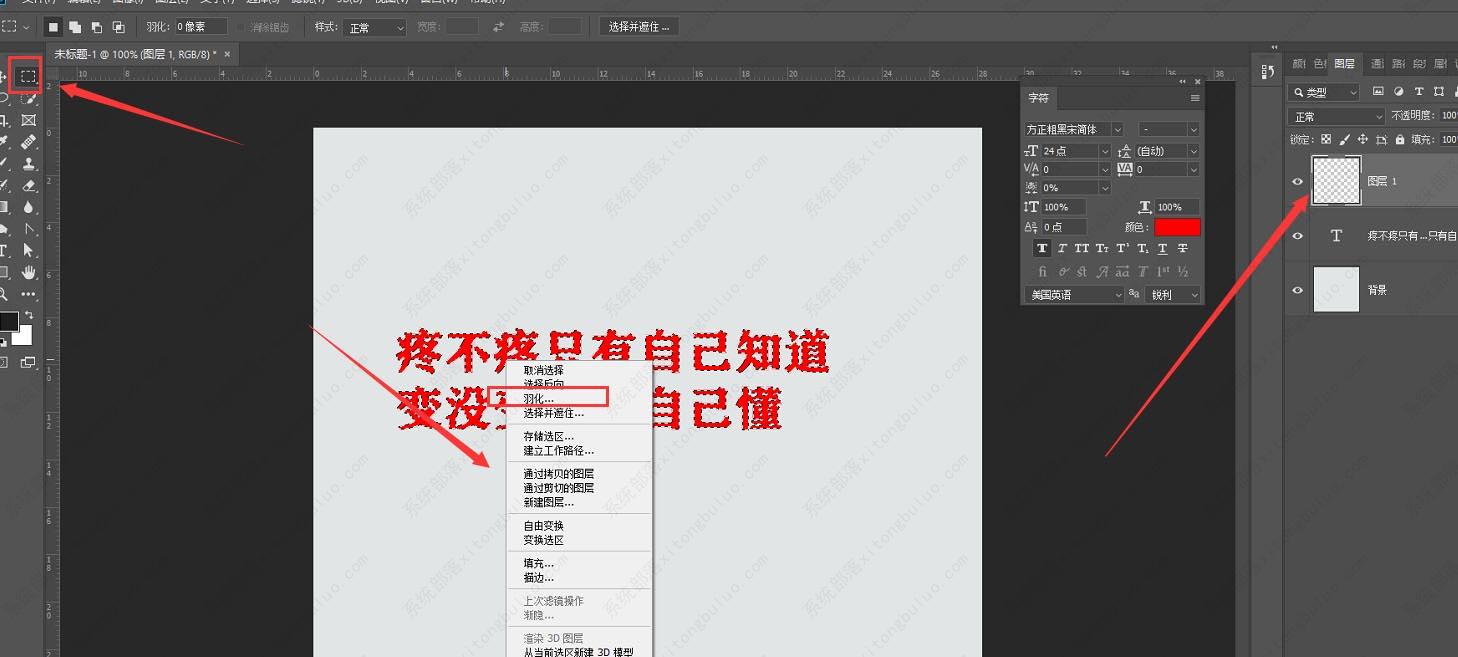
Task: Toggle the text layer eye icon
Action: click(1297, 236)
